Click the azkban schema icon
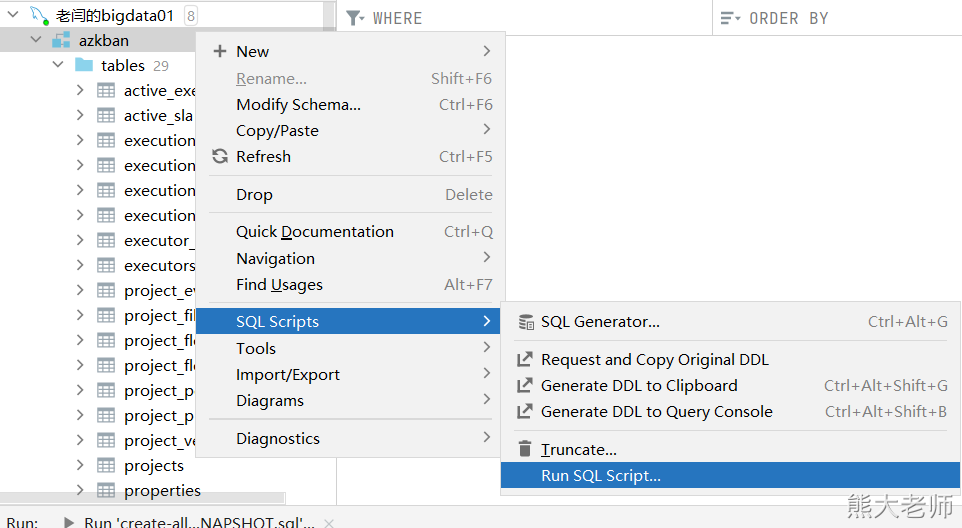962x528 pixels. pyautogui.click(x=61, y=41)
